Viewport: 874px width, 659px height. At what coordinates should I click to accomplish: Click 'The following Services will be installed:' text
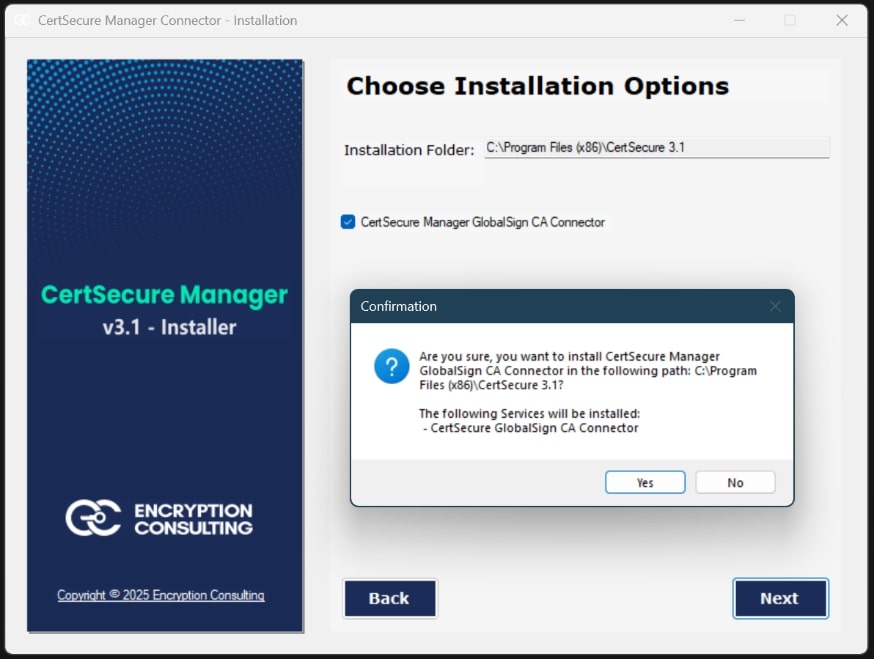click(530, 414)
